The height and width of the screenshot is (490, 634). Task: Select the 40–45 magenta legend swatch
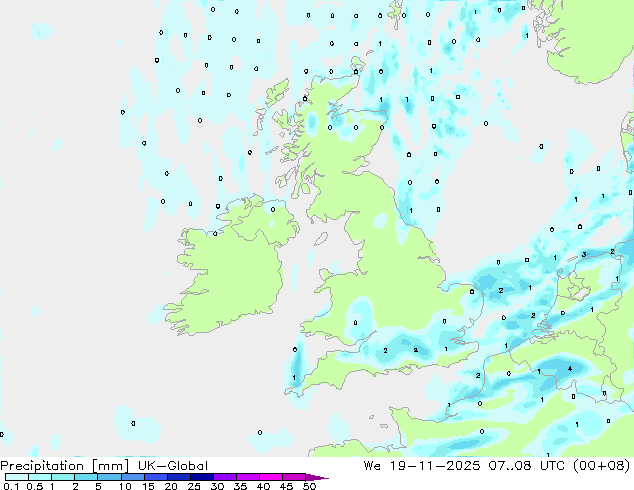pyautogui.click(x=271, y=477)
